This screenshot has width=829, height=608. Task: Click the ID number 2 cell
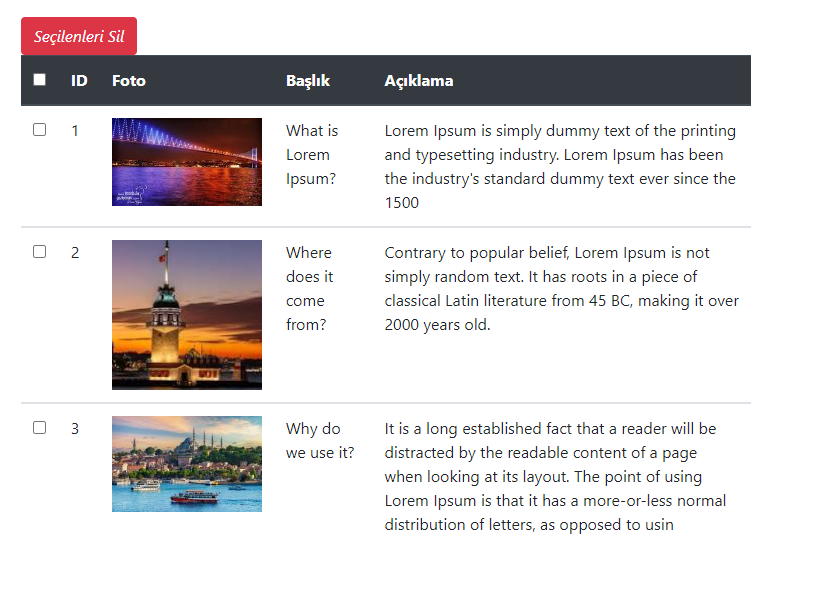(75, 253)
